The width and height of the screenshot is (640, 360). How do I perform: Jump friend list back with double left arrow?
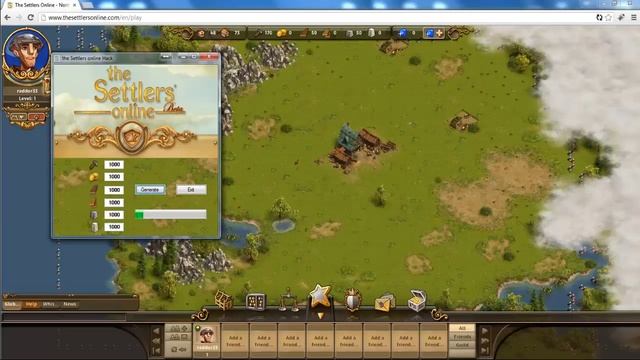click(x=156, y=340)
